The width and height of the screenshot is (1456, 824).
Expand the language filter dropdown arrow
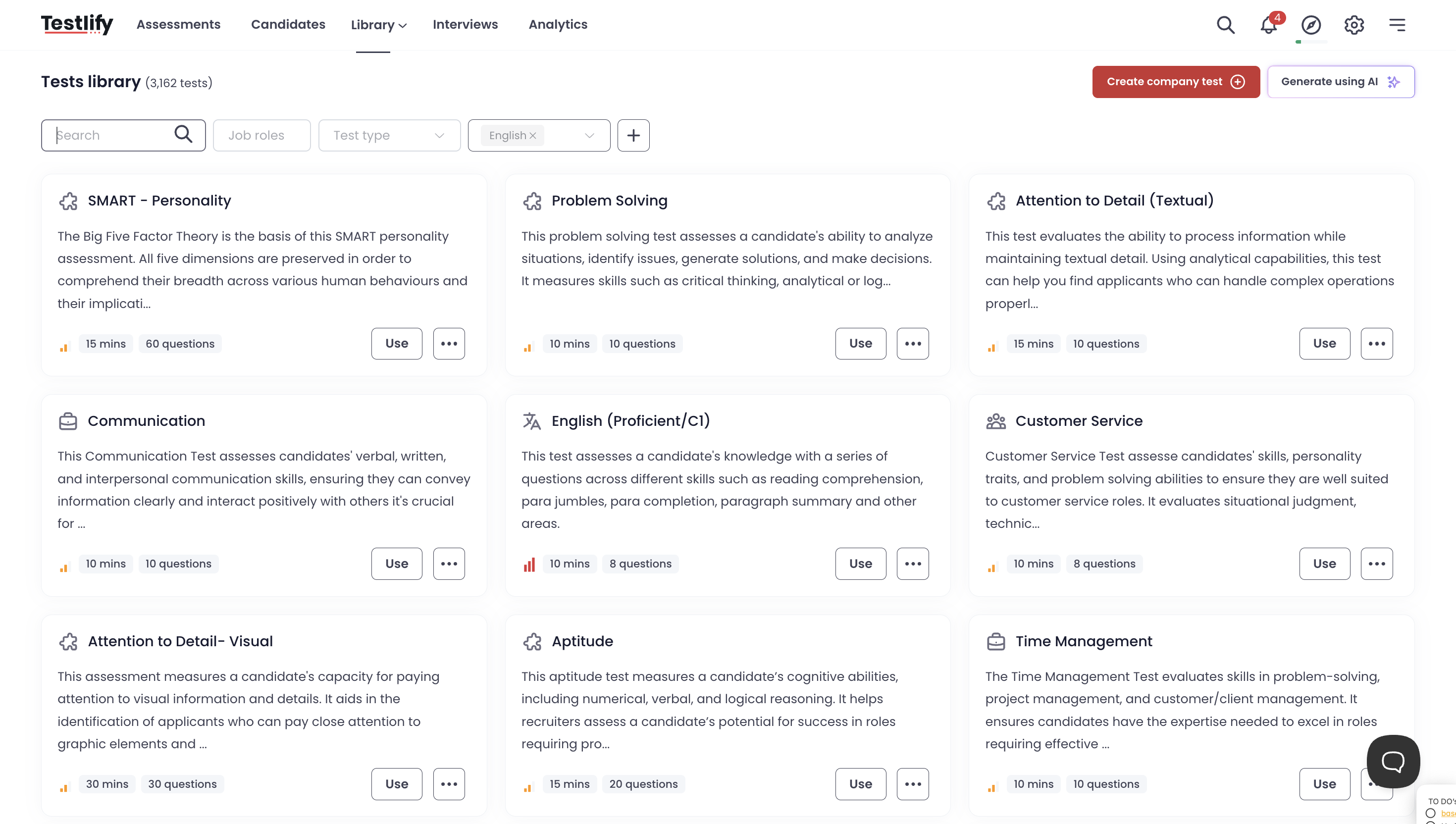[x=589, y=136]
